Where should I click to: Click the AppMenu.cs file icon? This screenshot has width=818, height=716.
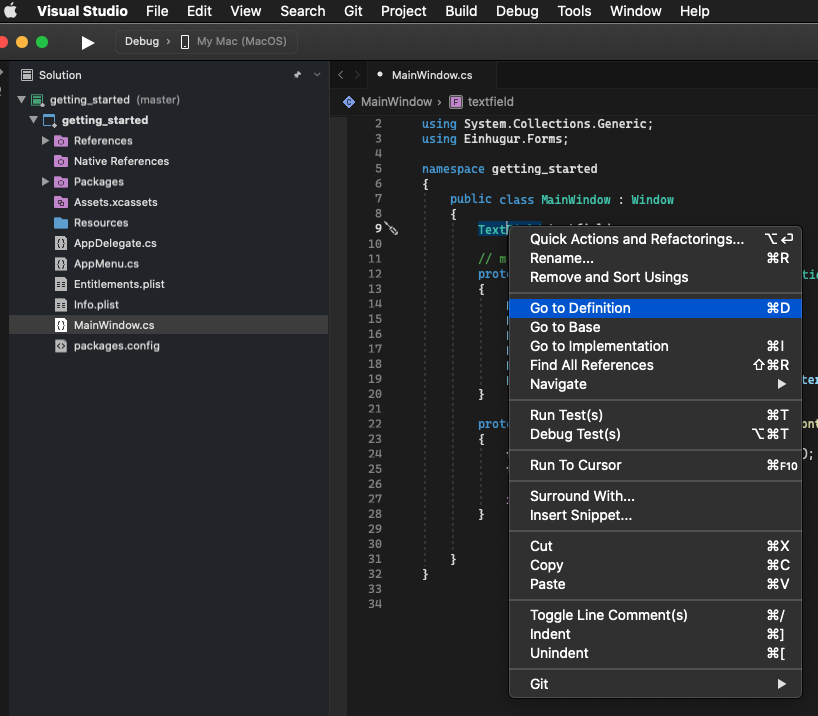(61, 264)
